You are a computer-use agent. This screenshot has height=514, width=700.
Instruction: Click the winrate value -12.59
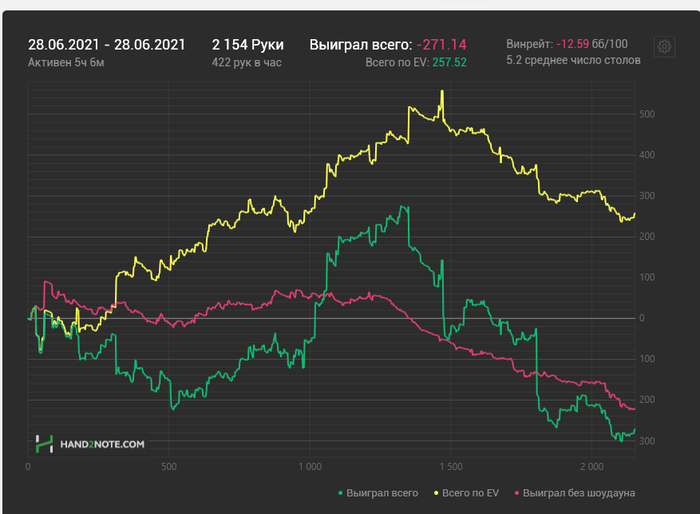[x=572, y=44]
